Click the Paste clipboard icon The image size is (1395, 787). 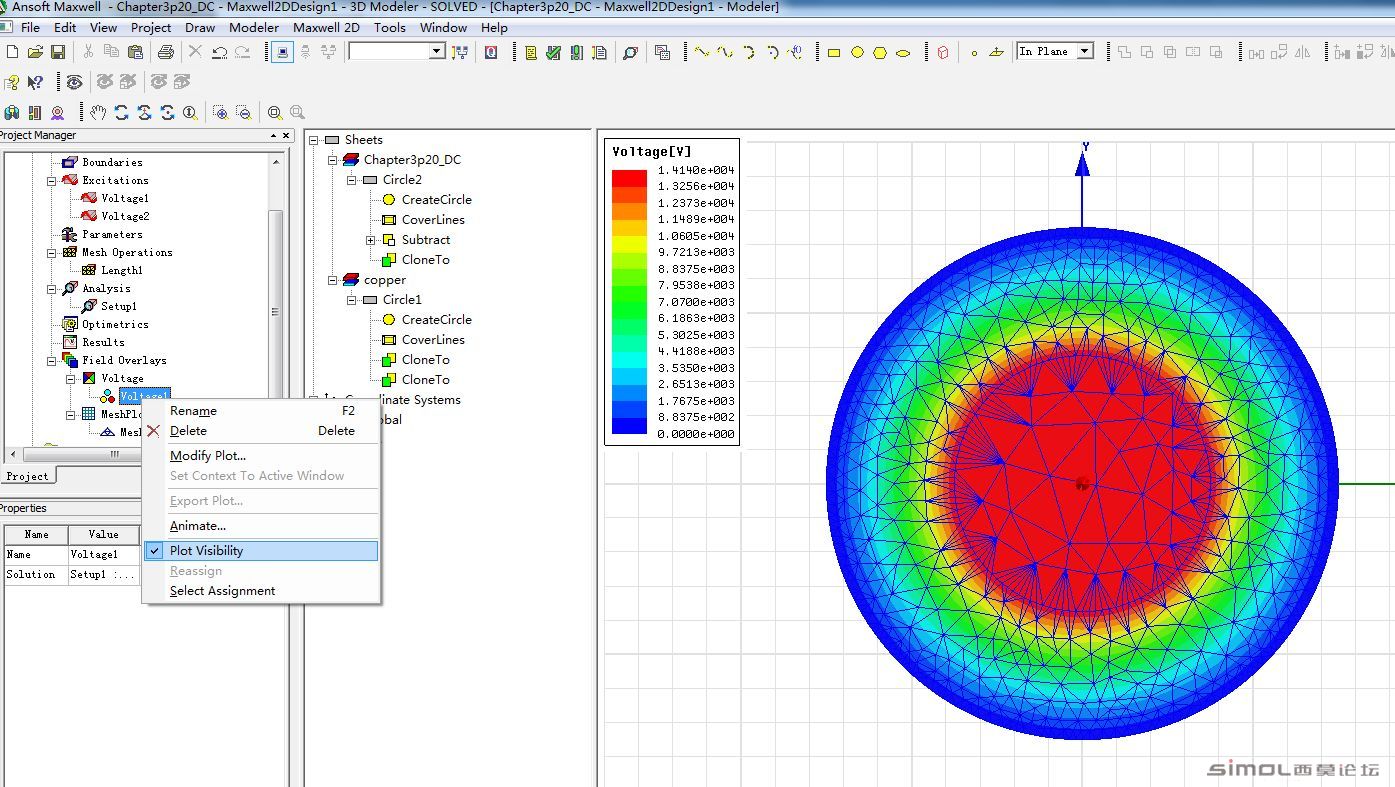135,52
